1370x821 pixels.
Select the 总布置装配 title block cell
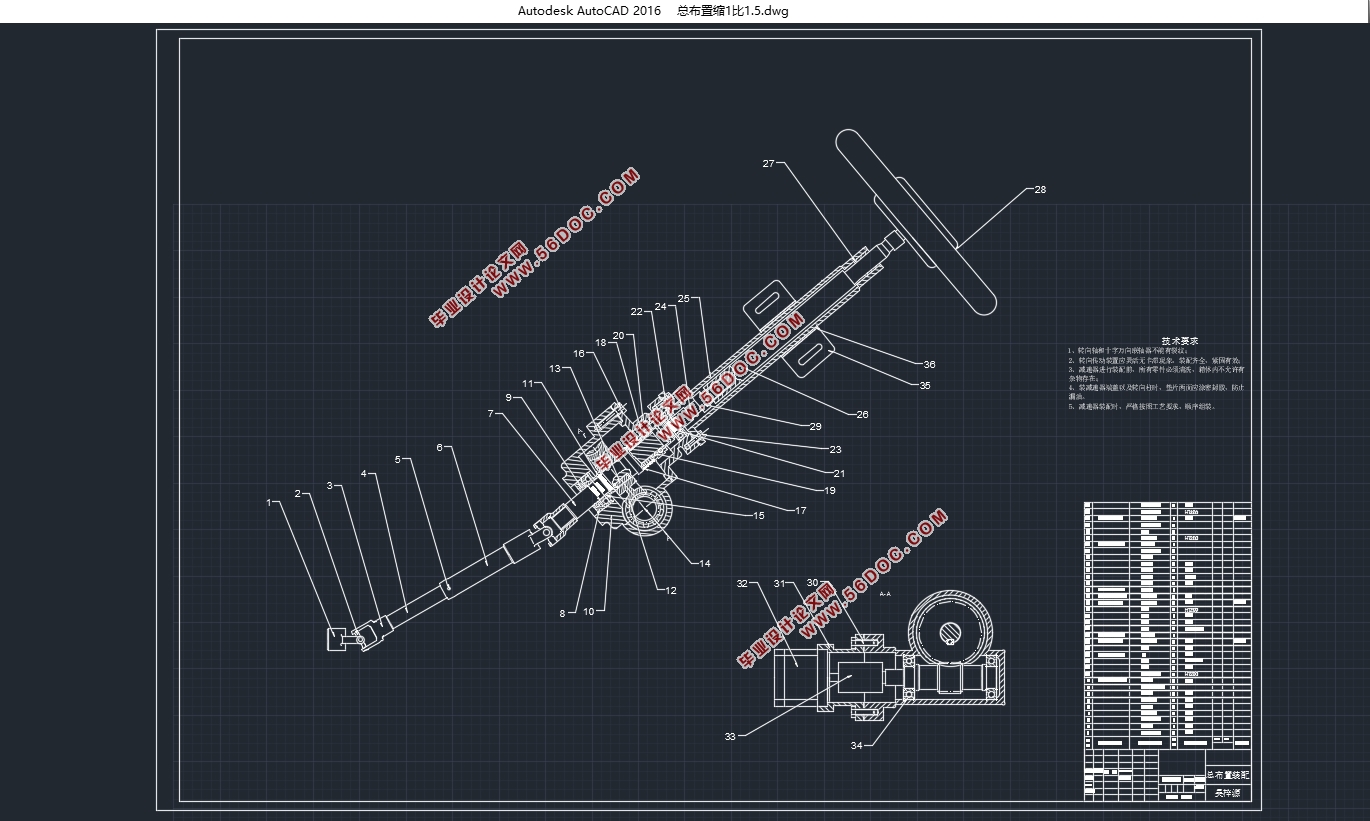click(1227, 775)
